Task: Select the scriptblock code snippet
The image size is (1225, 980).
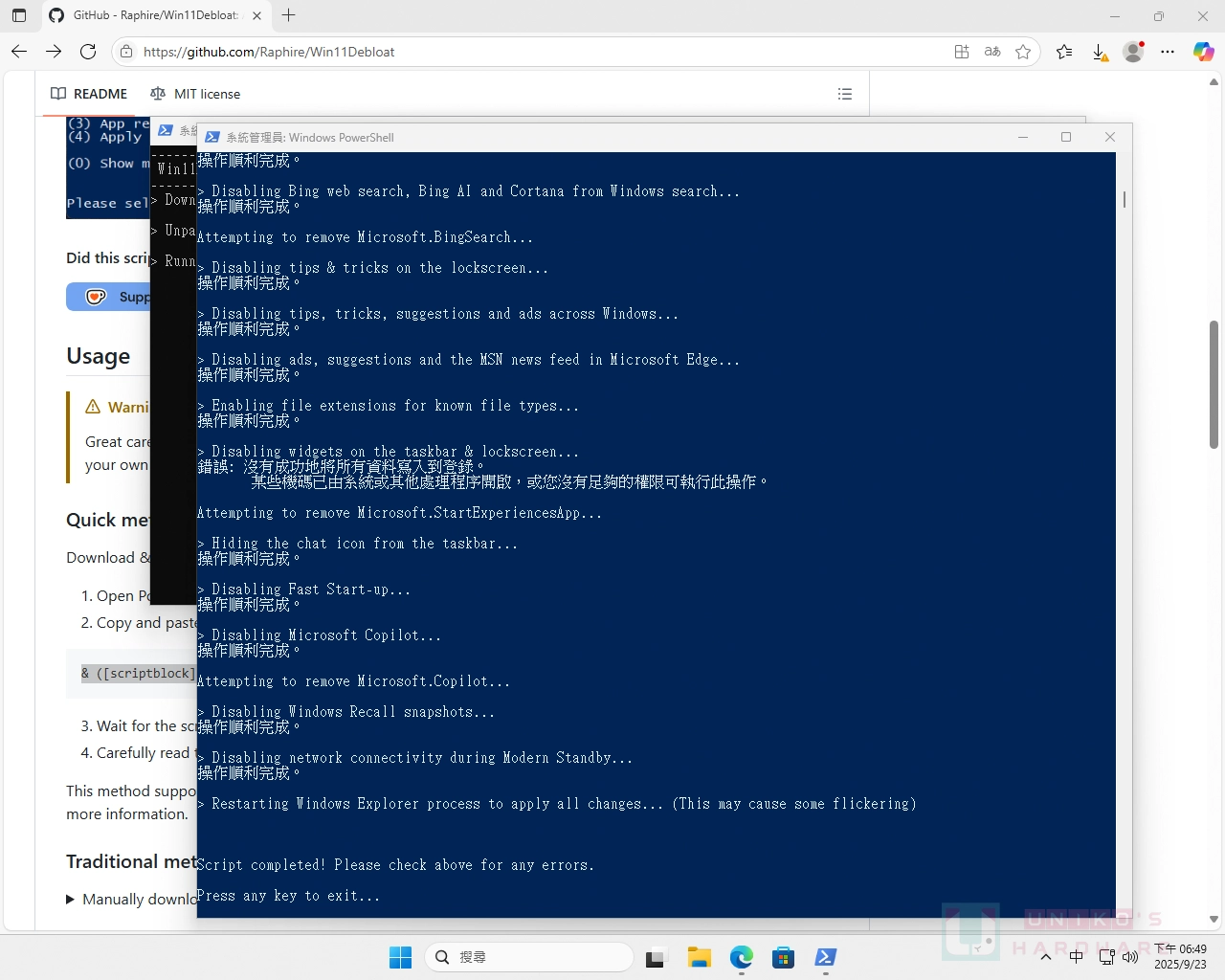Action: [x=138, y=674]
